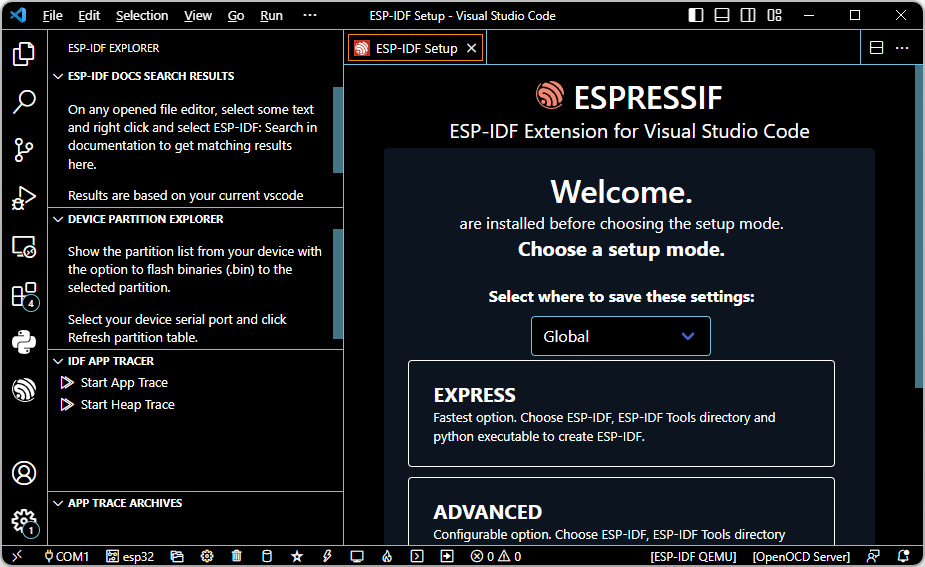
Task: Click the flash device lightning icon
Action: point(327,556)
